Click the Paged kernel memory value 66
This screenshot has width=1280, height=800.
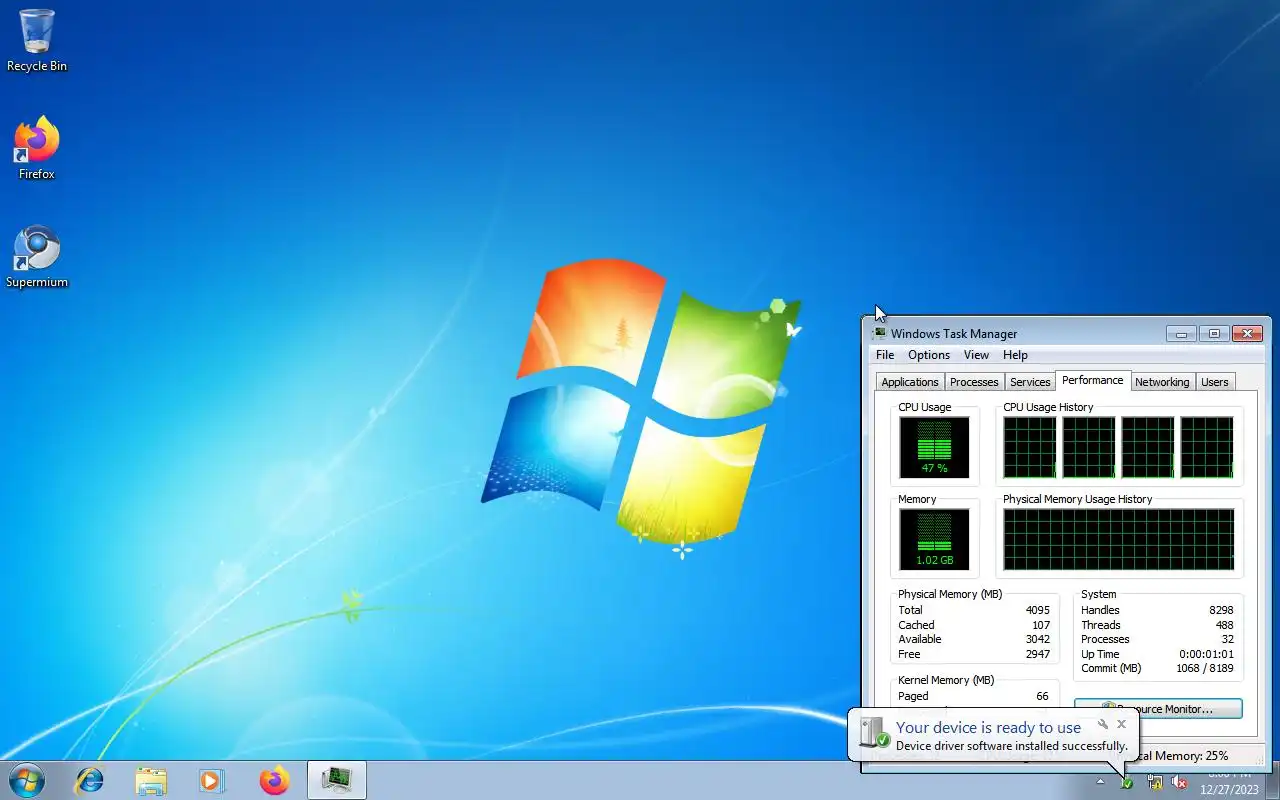click(1042, 696)
